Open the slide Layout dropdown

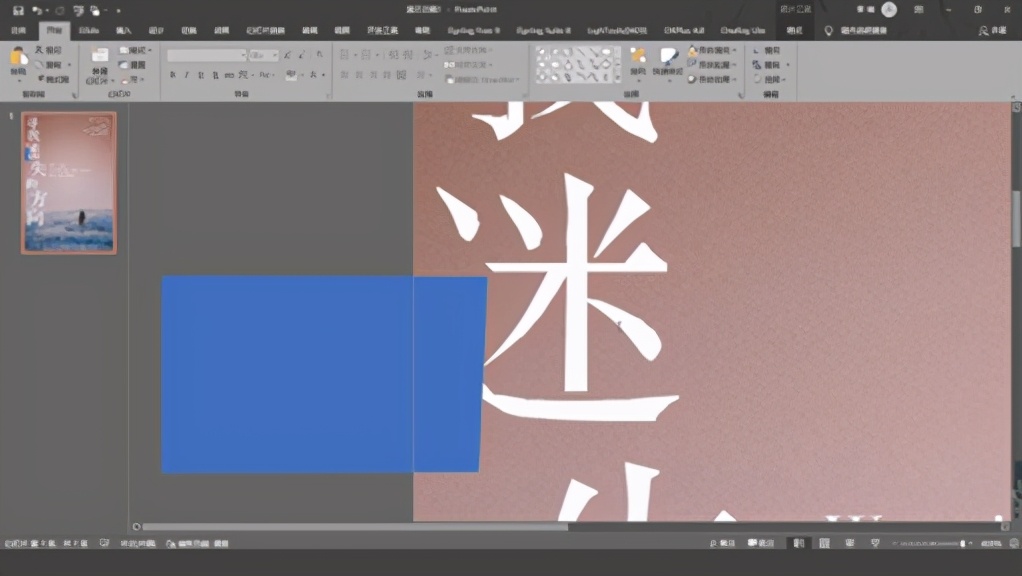(135, 50)
